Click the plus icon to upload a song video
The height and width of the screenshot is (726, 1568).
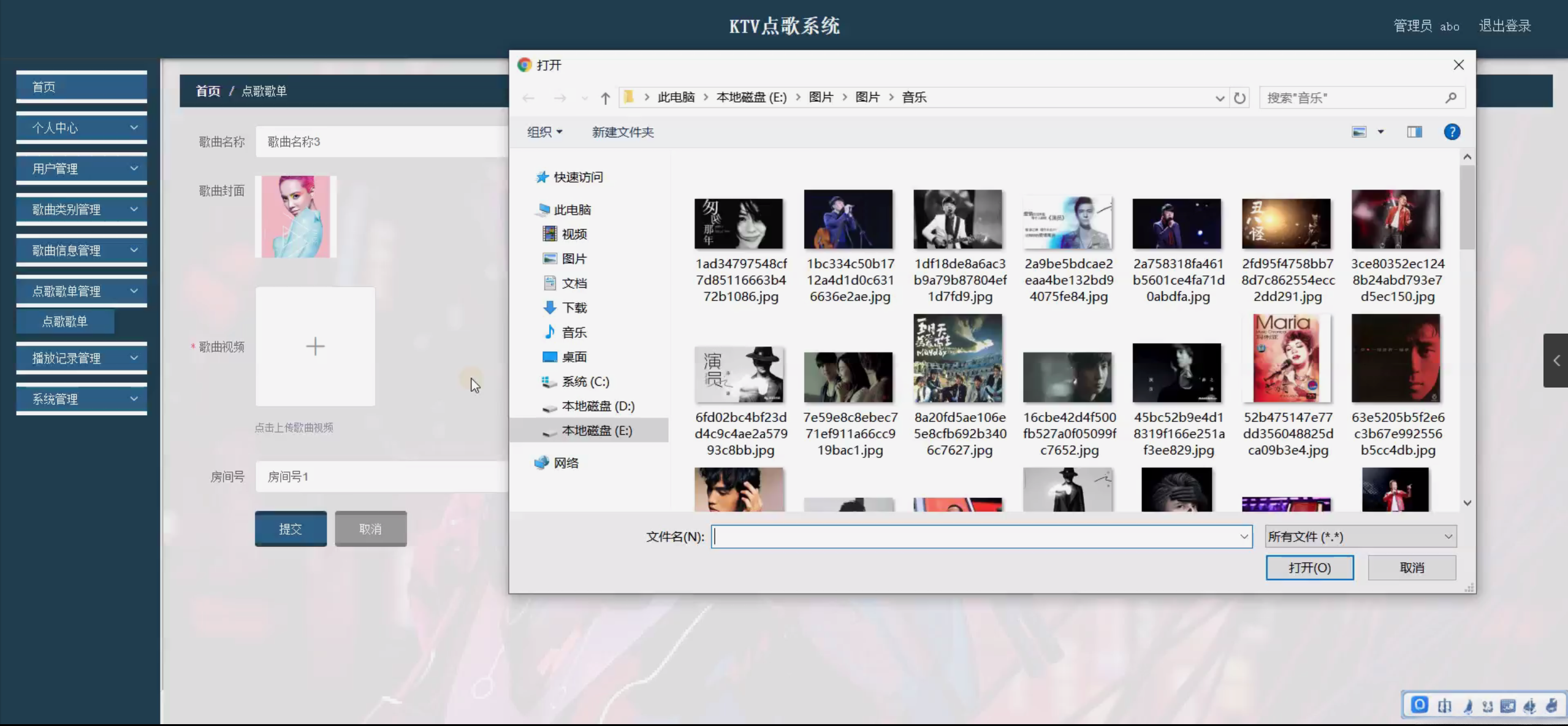[x=314, y=346]
